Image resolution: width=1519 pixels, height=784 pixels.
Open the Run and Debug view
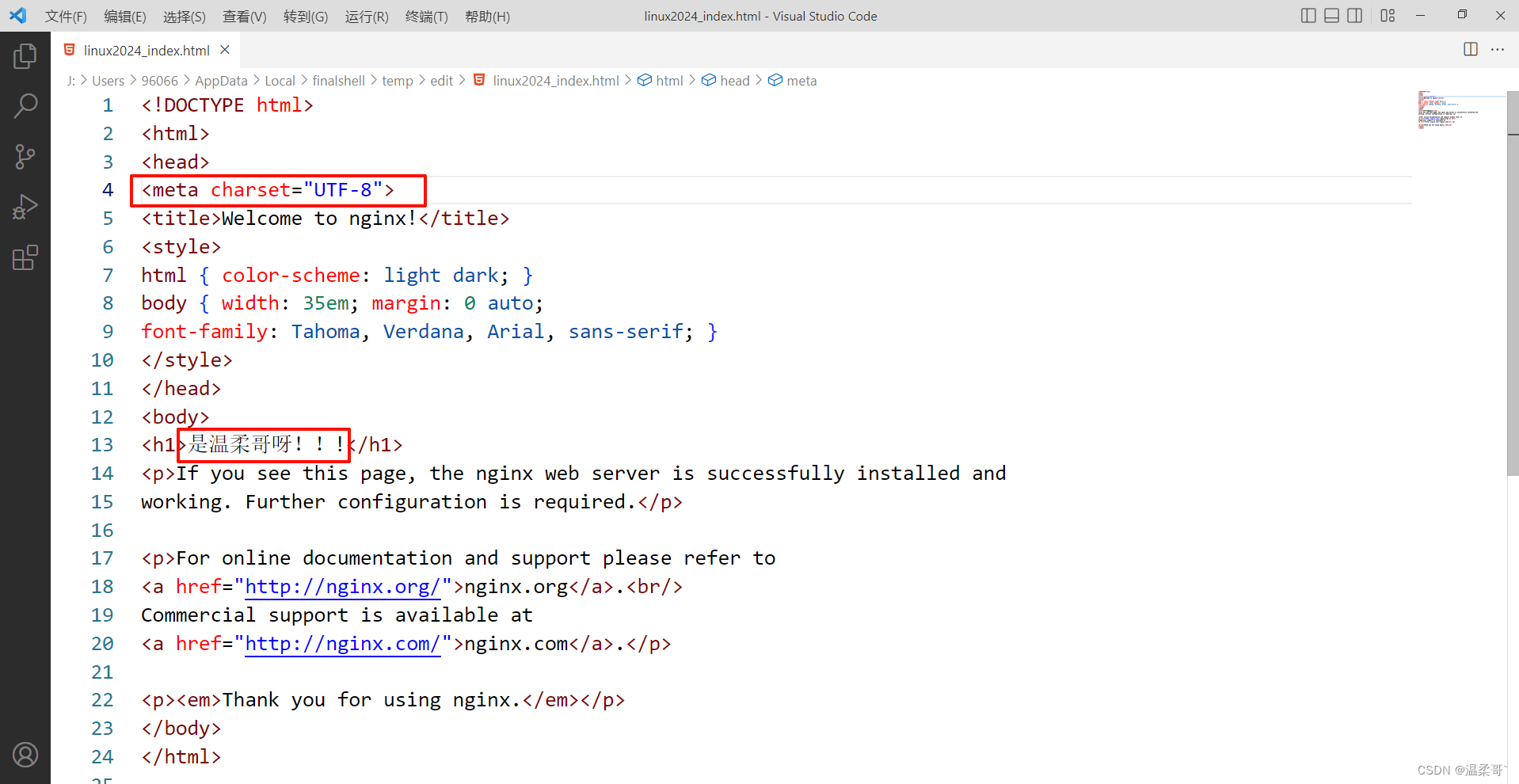[x=25, y=207]
